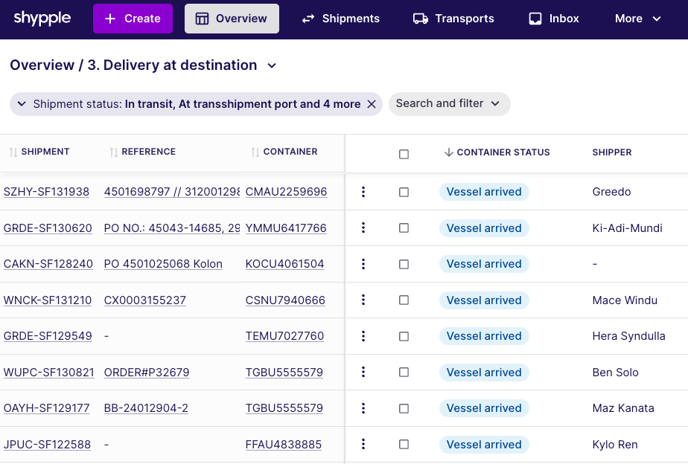Viewport: 688px width, 464px height.
Task: Sort by the CONTAINER STATUS column
Action: click(x=497, y=152)
